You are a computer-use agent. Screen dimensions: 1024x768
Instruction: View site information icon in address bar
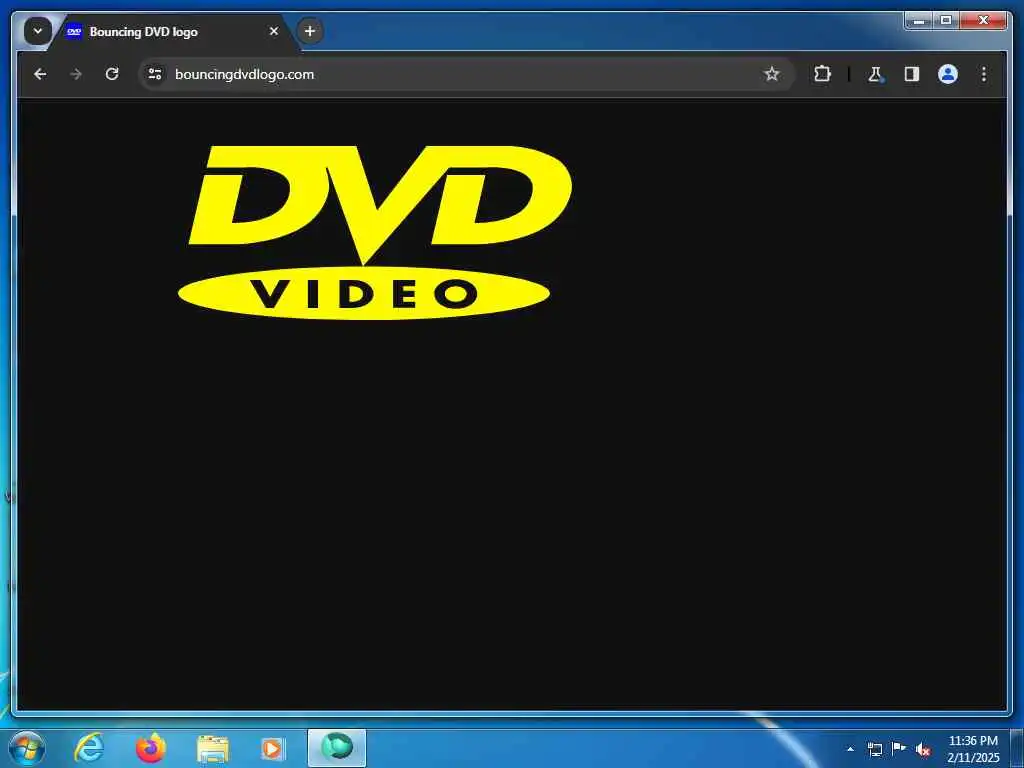[155, 74]
